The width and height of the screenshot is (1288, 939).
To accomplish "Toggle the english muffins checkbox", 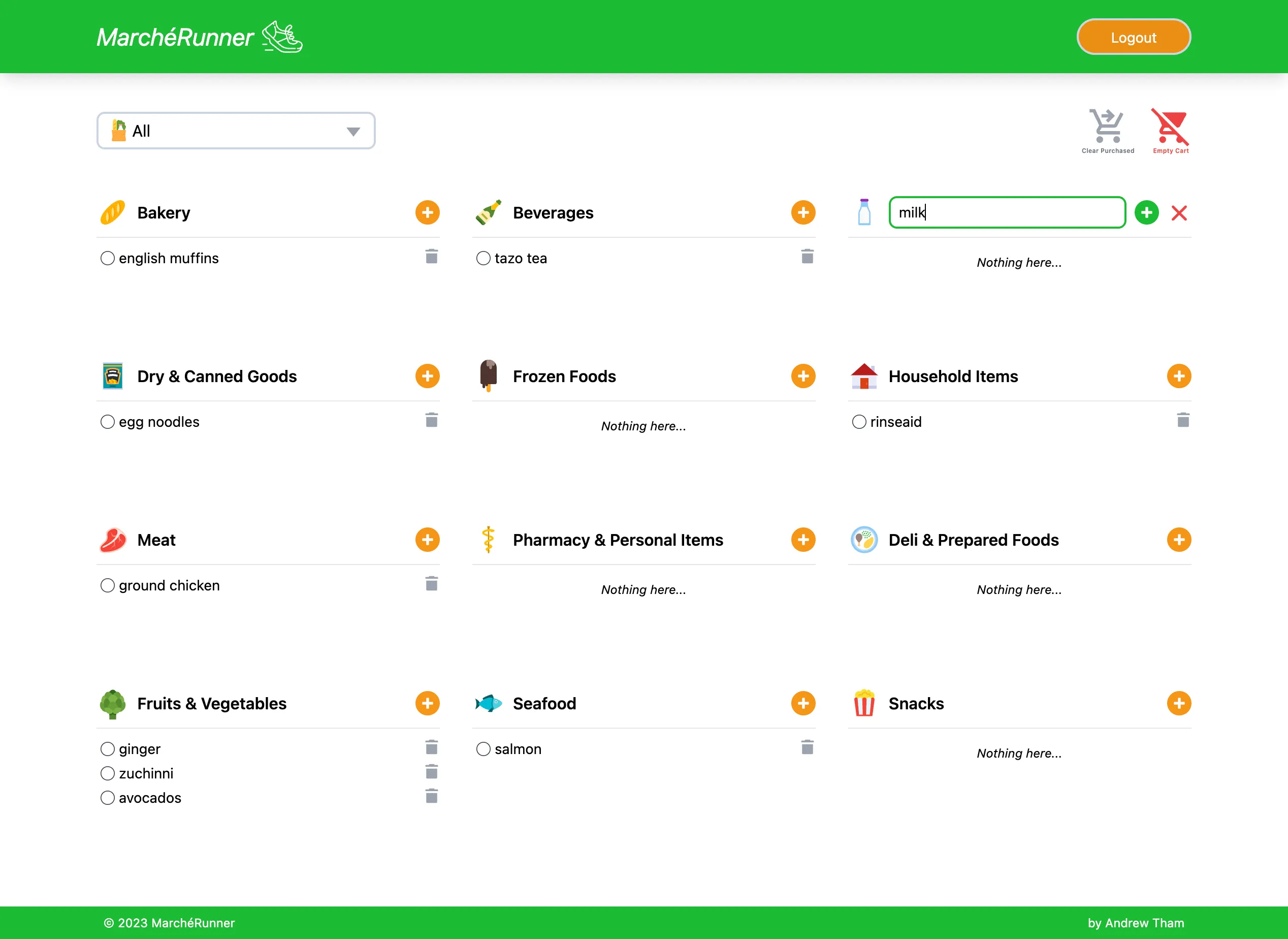I will click(107, 258).
